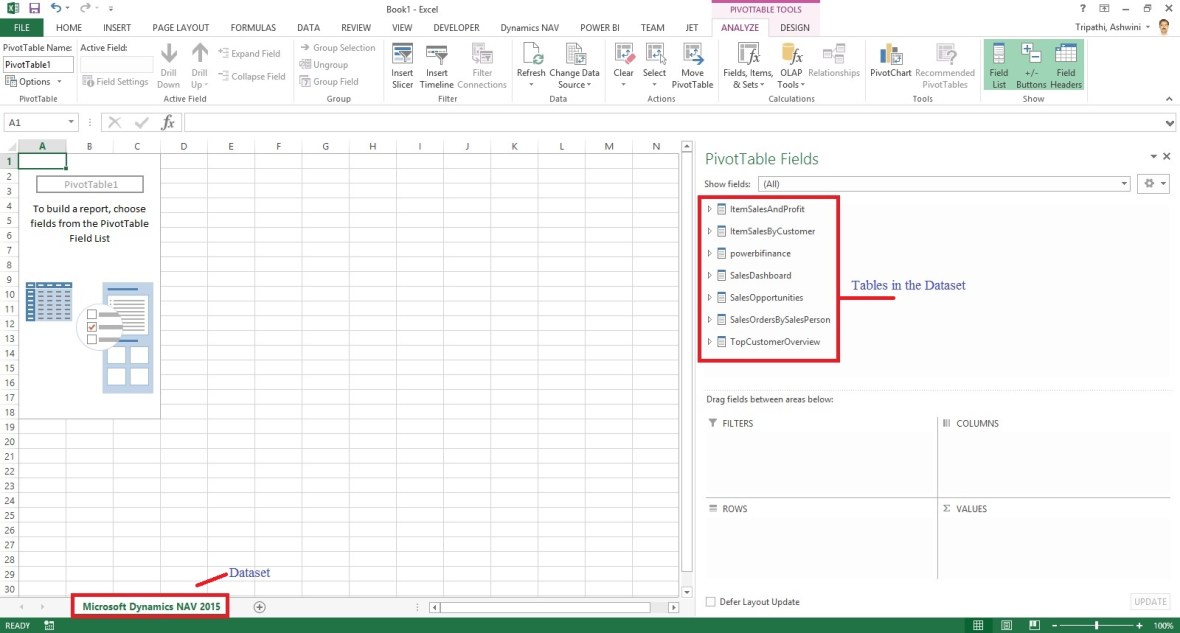Select the Microsoft Dynamics NAV 2015 sheet tab
This screenshot has width=1180, height=633.
[149, 606]
